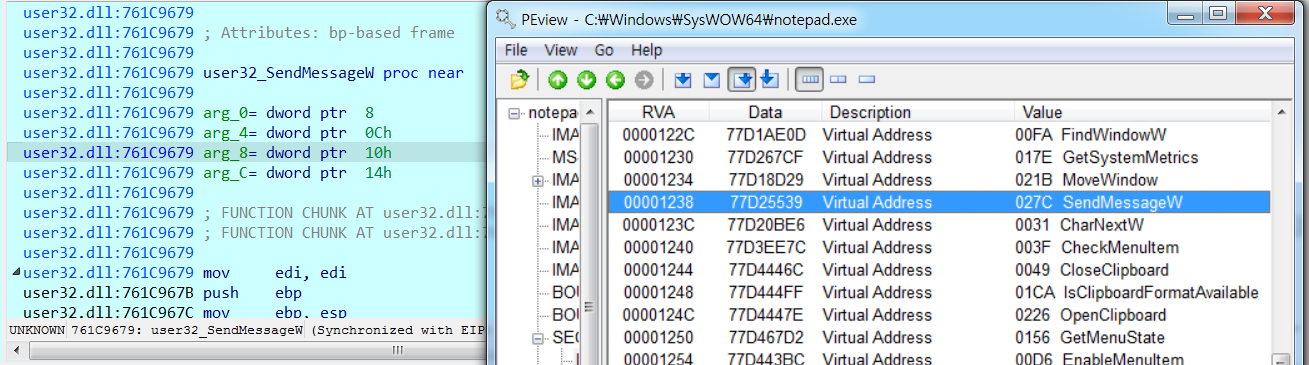Sort by the Data column header
This screenshot has width=1309, height=365.
coord(765,112)
